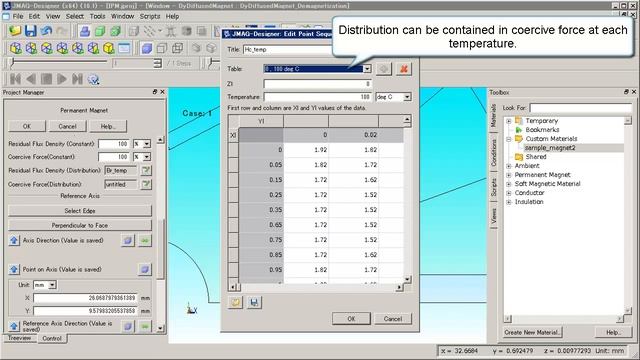Click the Look For search field
The height and width of the screenshot is (360, 640).
pos(580,108)
